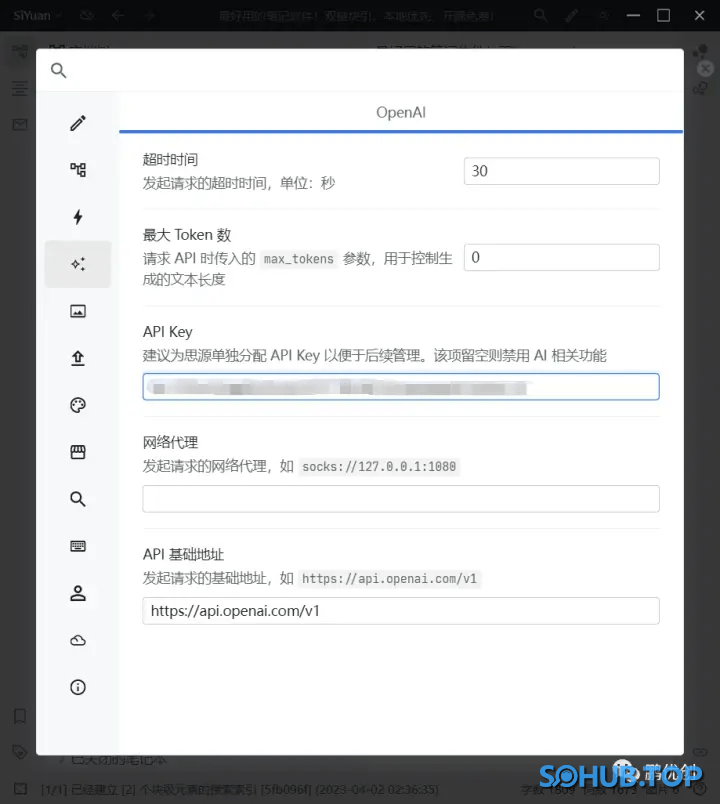Click the forward arrow in title bar
The height and width of the screenshot is (804, 720).
coord(150,15)
